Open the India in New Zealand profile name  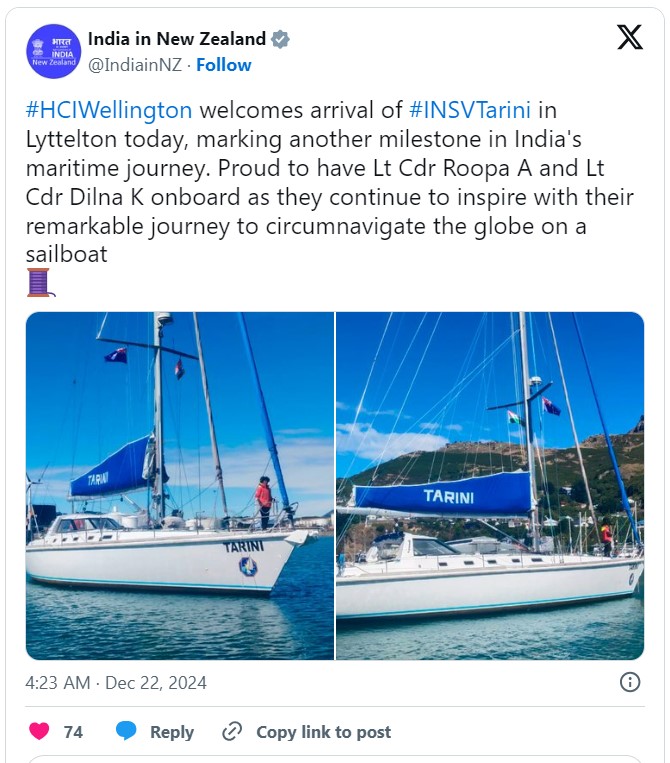click(x=176, y=39)
